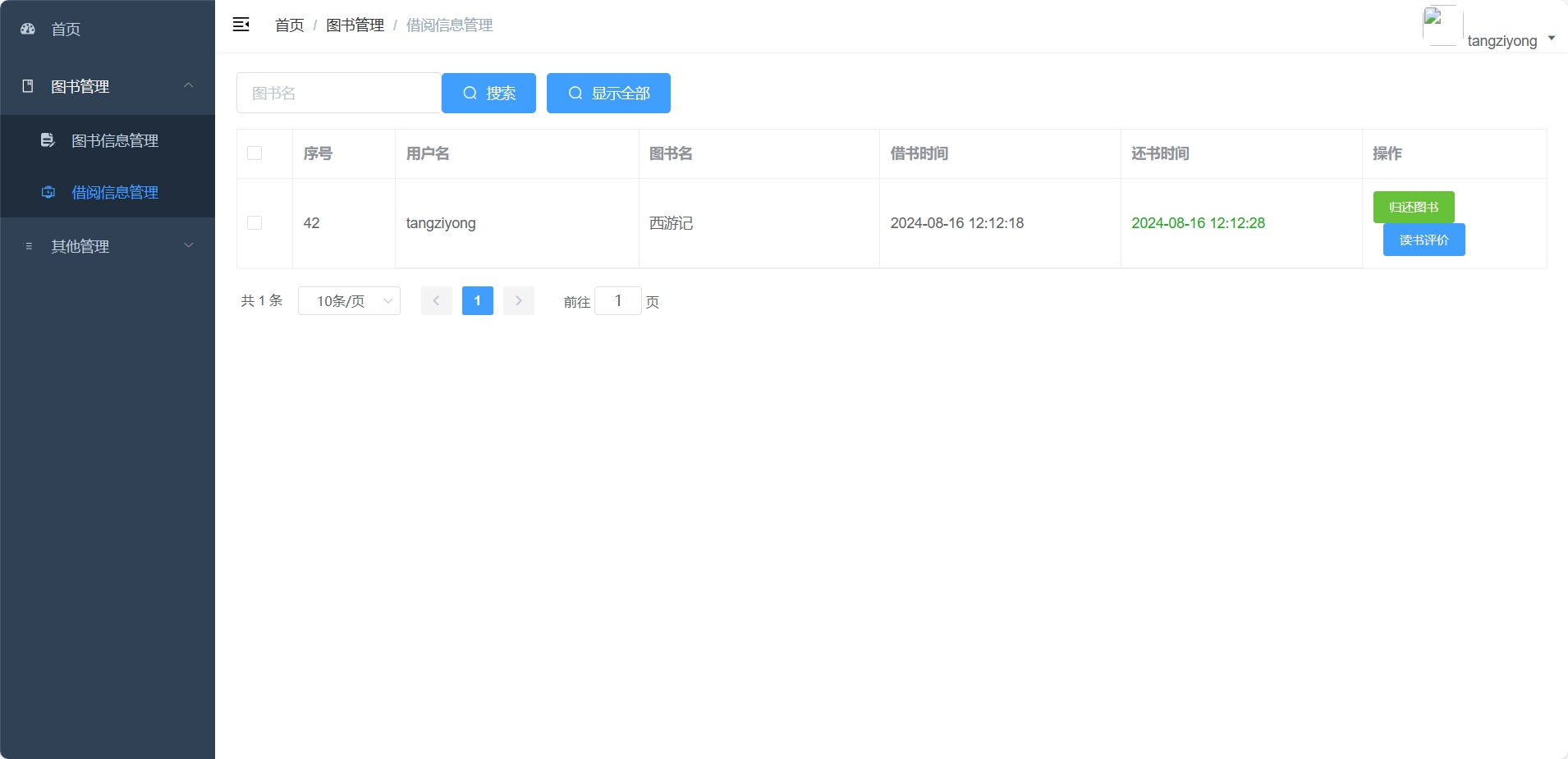
Task: Click the previous page arrow
Action: pyautogui.click(x=437, y=301)
